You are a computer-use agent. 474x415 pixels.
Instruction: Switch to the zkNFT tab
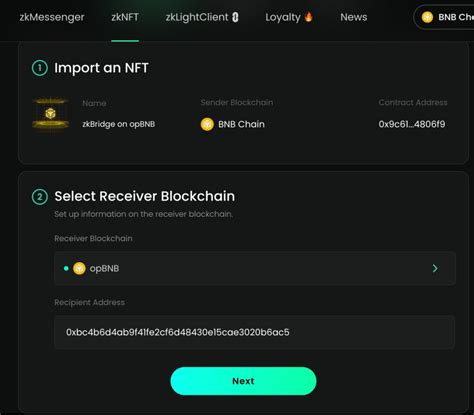coord(125,17)
